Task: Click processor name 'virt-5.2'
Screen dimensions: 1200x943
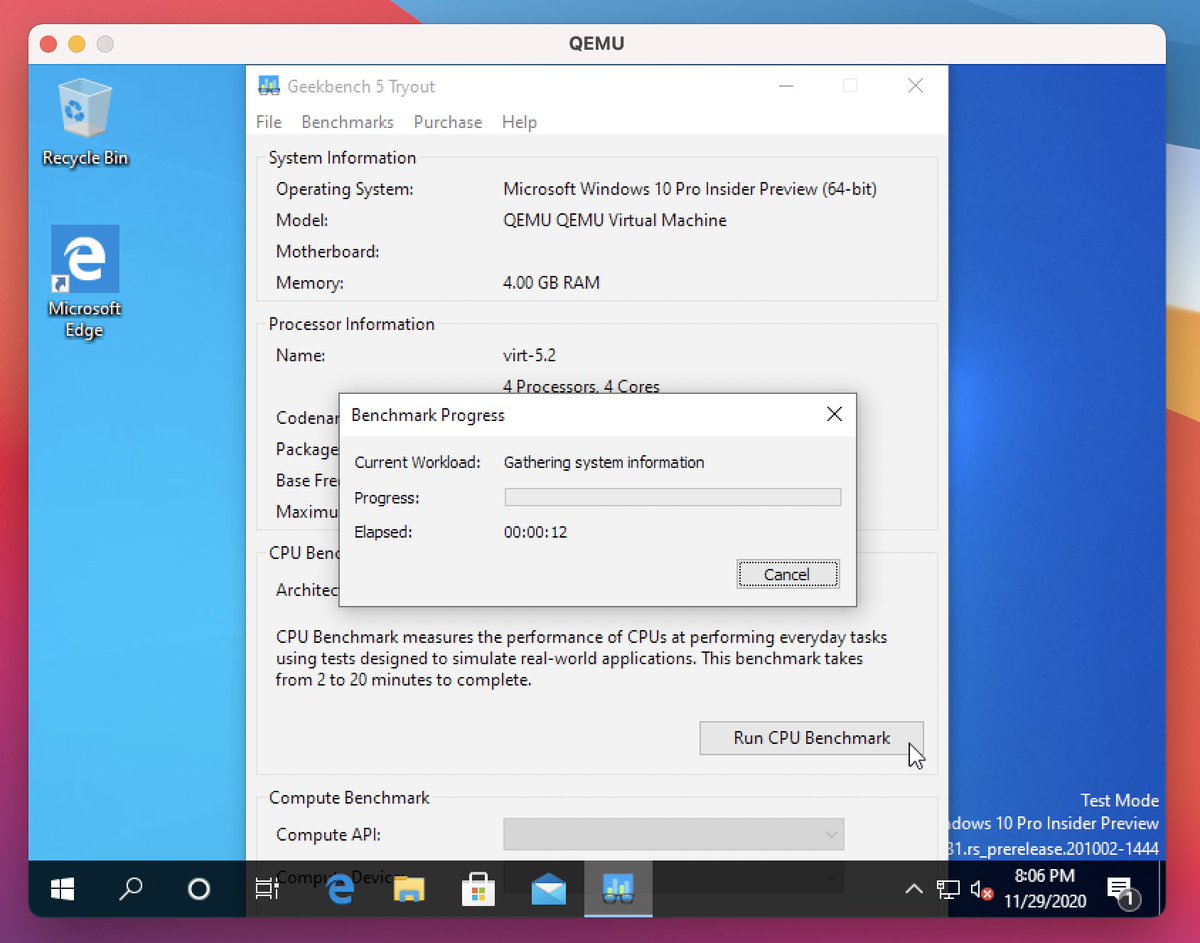Action: [532, 355]
